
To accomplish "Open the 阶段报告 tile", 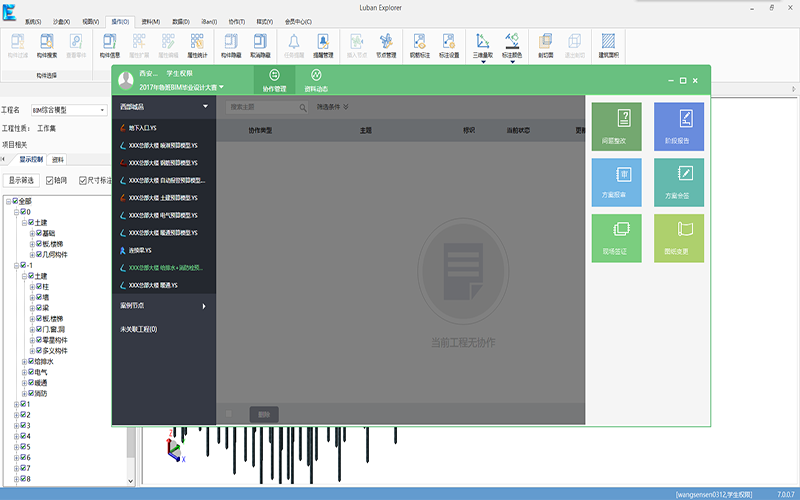I will (679, 127).
